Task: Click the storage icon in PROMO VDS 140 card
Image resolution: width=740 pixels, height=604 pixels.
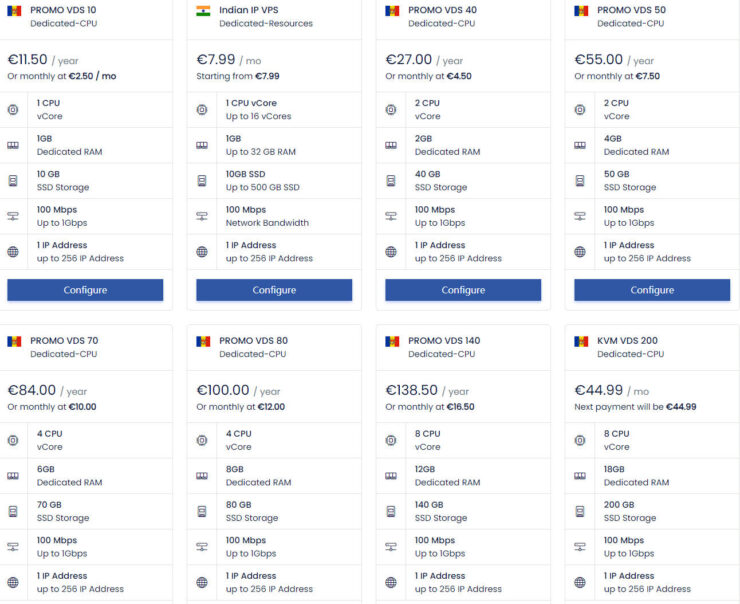Action: coord(391,512)
